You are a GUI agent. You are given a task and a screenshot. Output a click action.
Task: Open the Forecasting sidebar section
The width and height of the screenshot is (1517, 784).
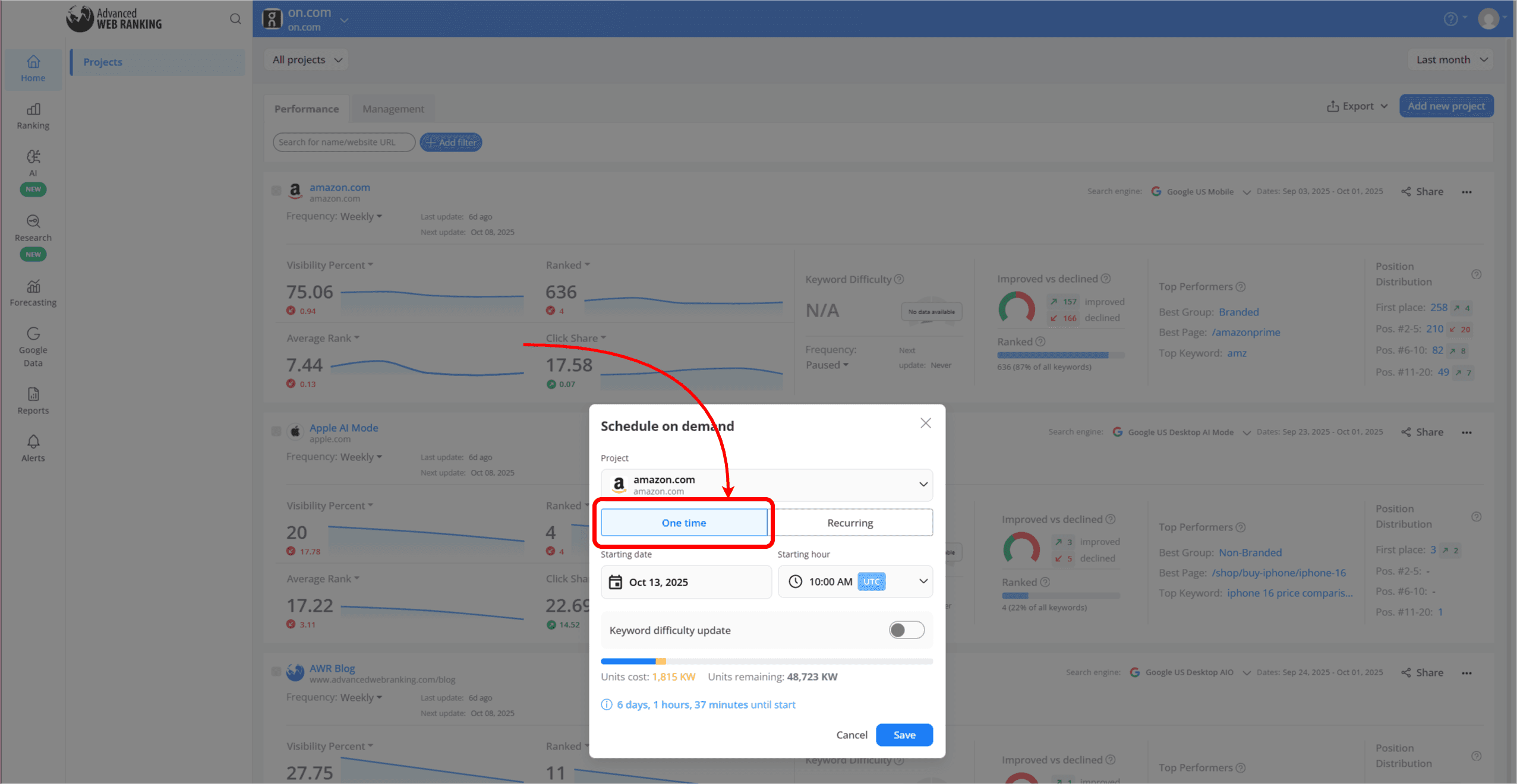[33, 293]
